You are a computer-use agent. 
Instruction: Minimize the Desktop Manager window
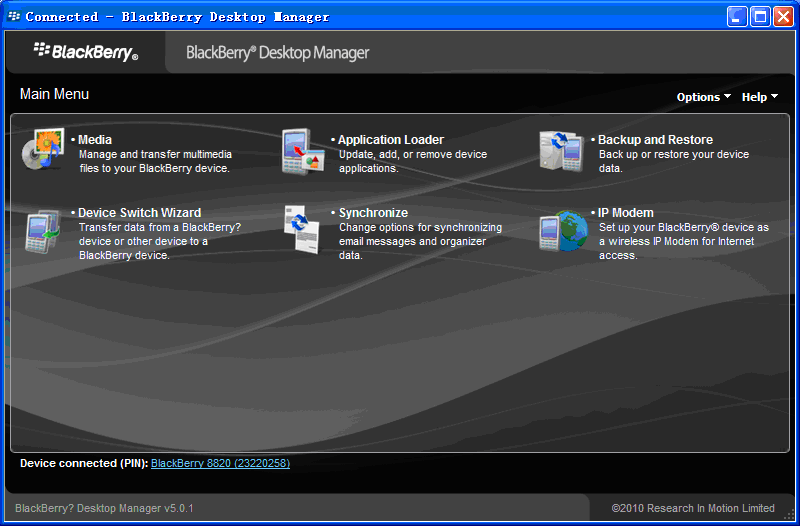737,16
